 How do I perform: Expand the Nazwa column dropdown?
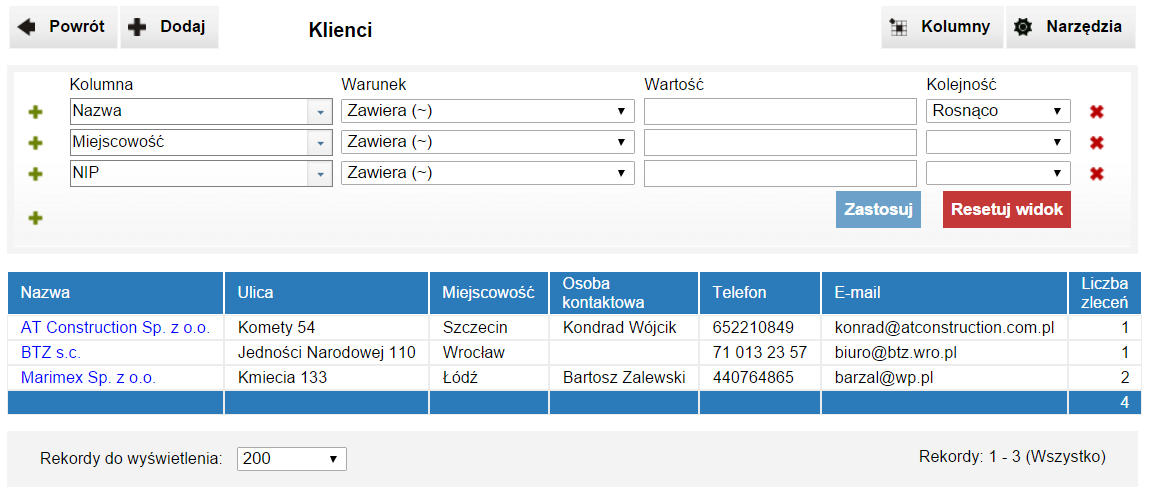click(x=320, y=112)
